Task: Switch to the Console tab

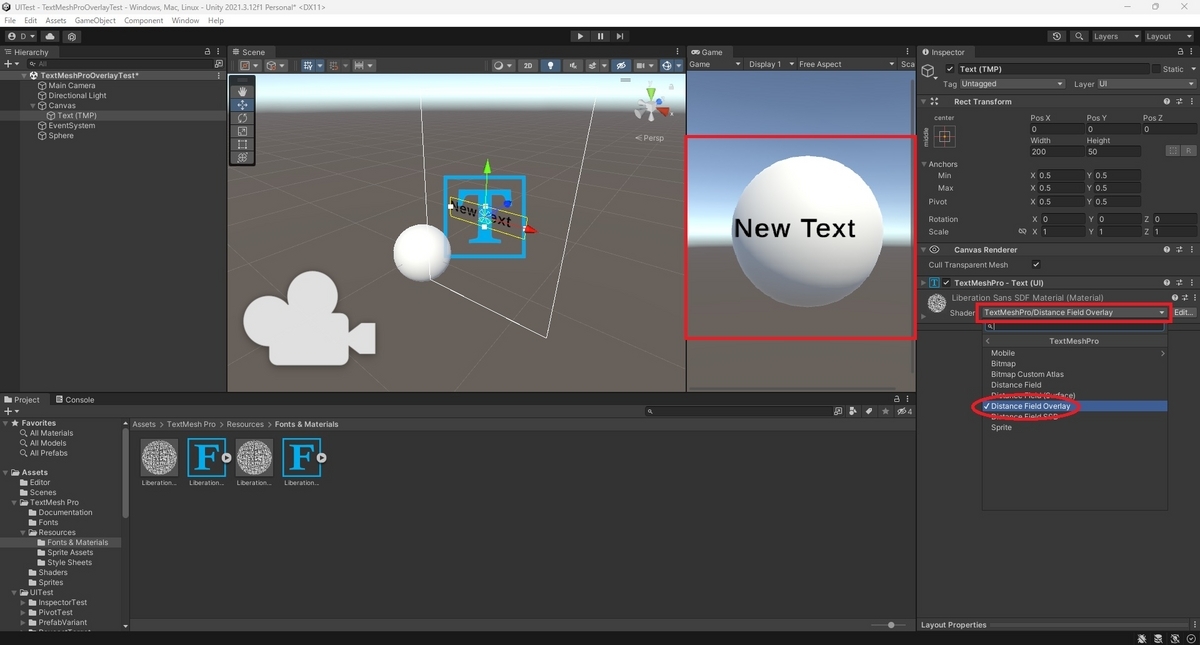Action: pyautogui.click(x=75, y=400)
